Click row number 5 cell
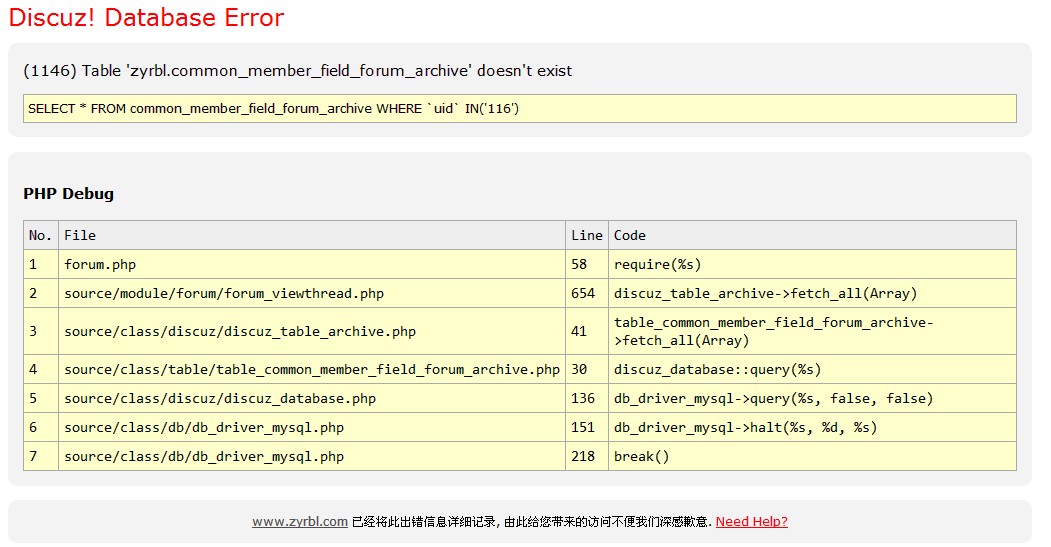The height and width of the screenshot is (547, 1051). click(x=41, y=398)
